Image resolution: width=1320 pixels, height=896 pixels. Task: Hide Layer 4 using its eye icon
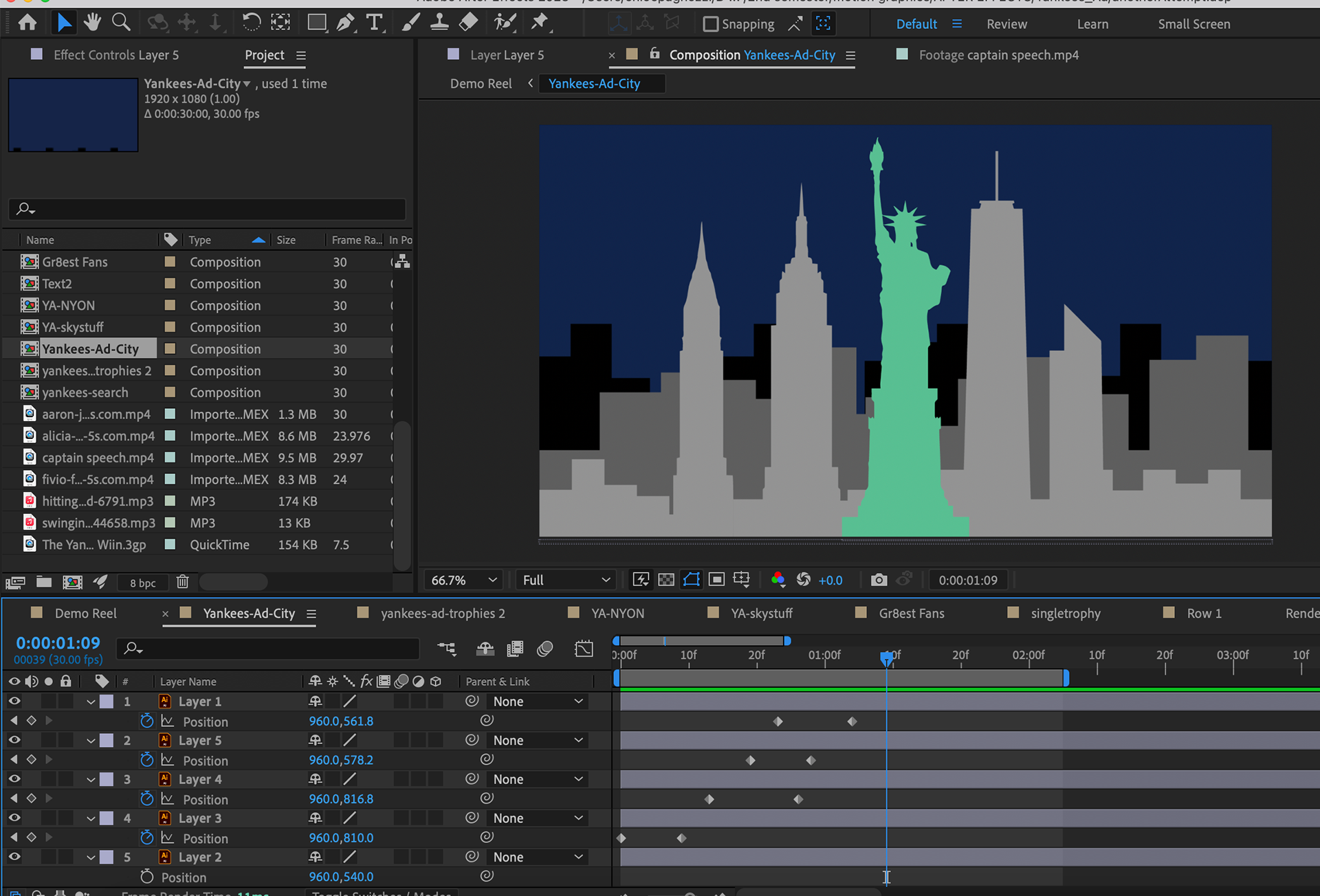[14, 779]
